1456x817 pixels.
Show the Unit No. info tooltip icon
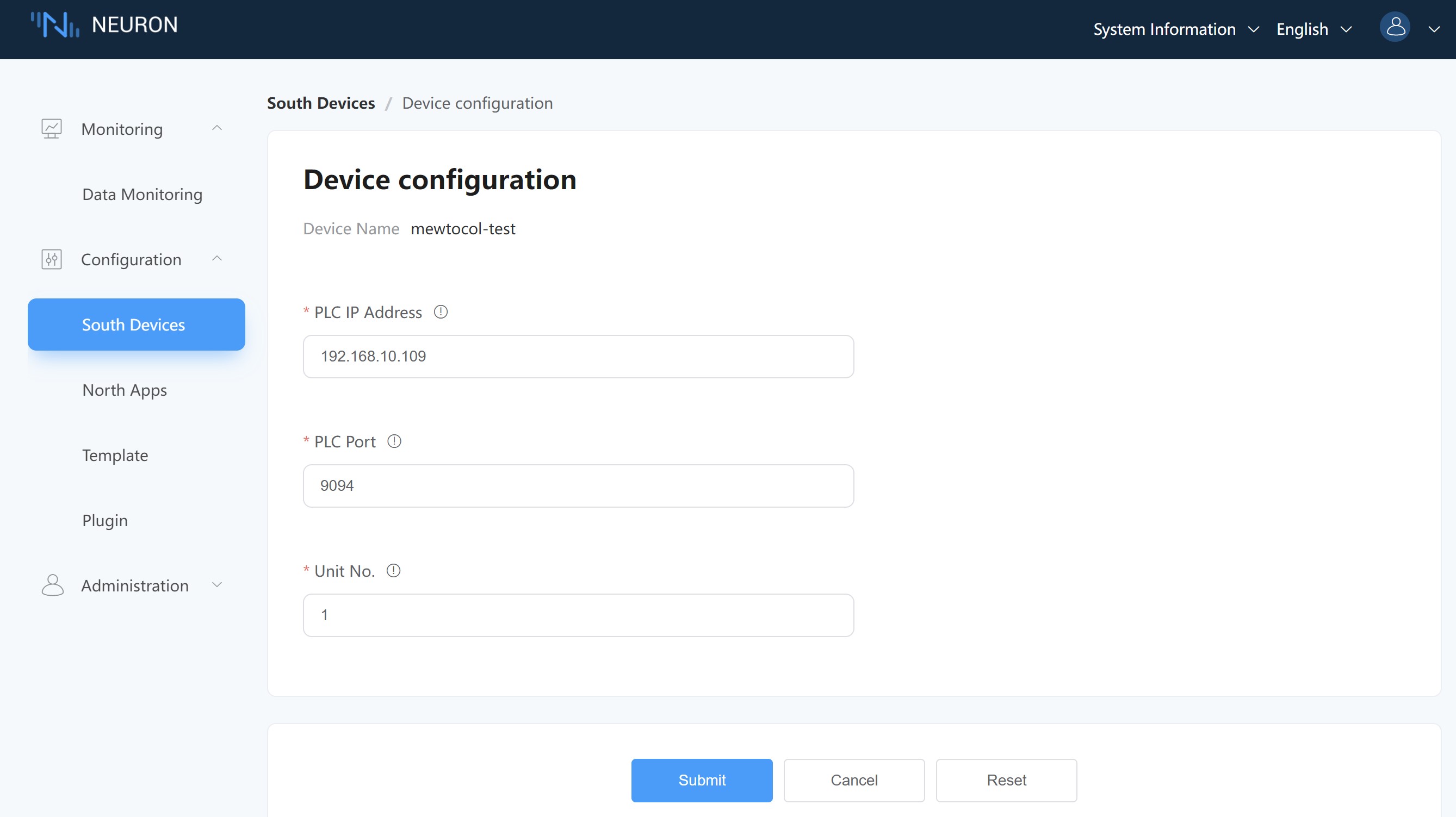point(393,571)
